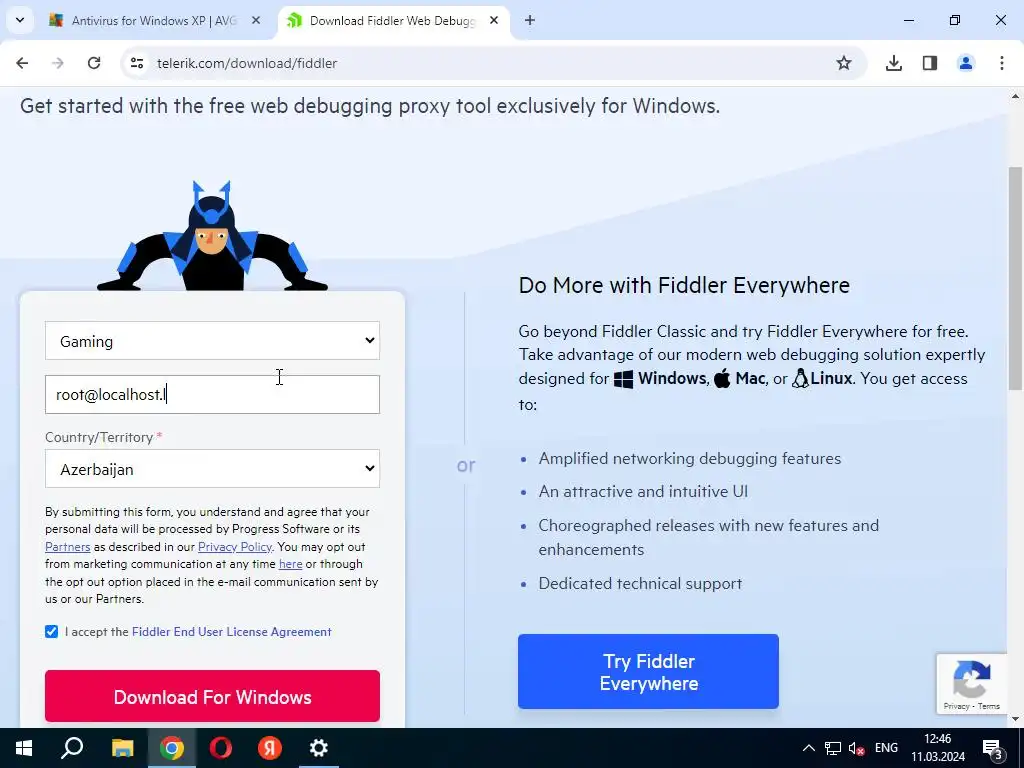The image size is (1024, 768).
Task: Open File Explorer from the taskbar
Action: click(x=122, y=748)
